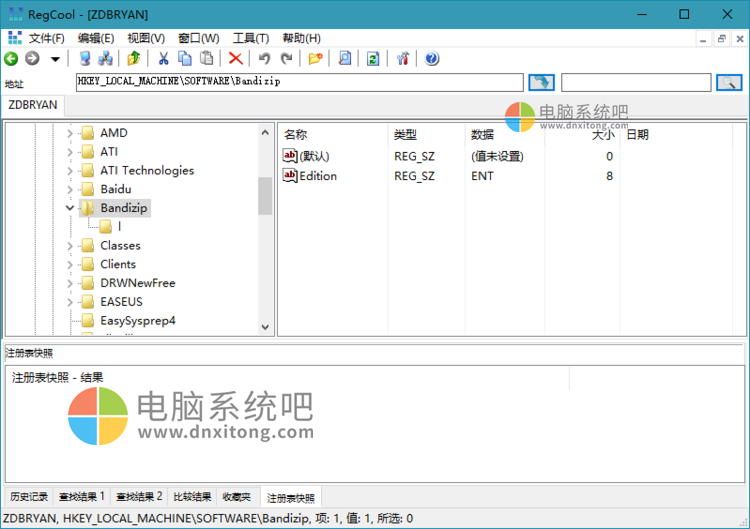This screenshot has height=529, width=750.
Task: Expand the AMD key
Action: click(x=70, y=133)
